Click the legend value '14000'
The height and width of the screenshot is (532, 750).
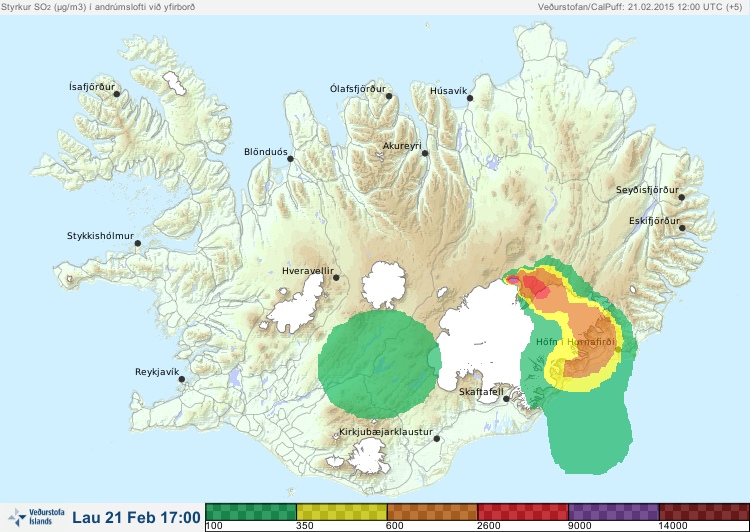tap(673, 526)
